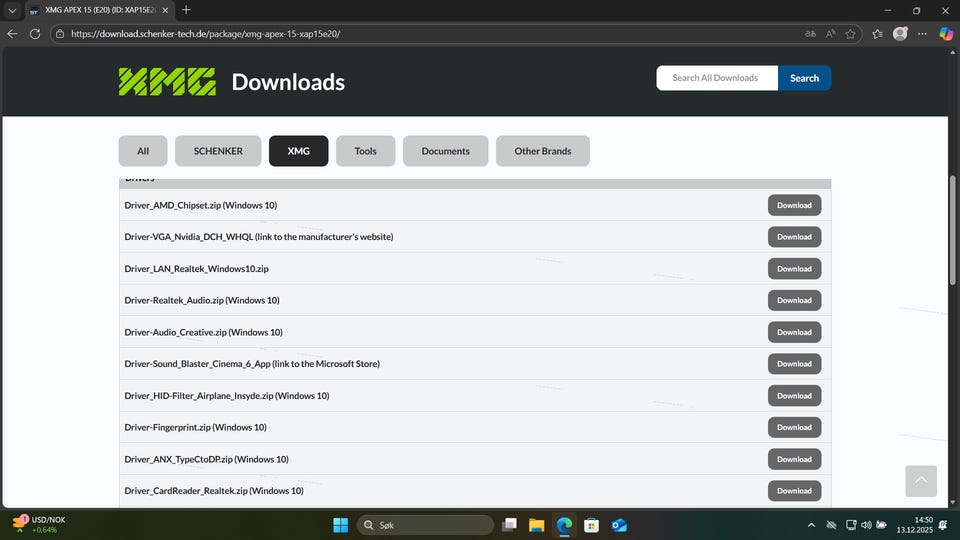Open the Copilot sidebar icon
This screenshot has height=540, width=960.
coord(946,34)
